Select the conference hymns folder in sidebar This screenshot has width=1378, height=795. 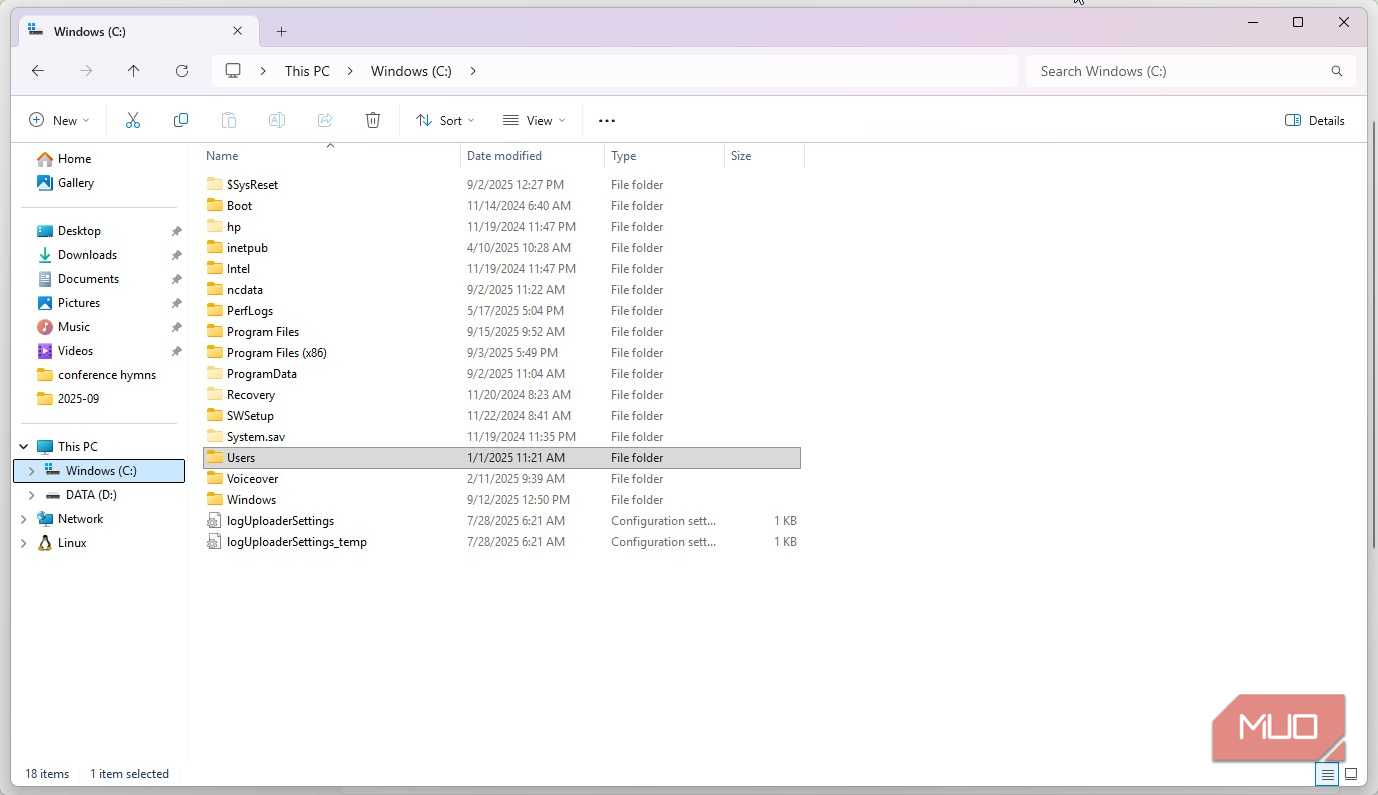[x=98, y=375]
